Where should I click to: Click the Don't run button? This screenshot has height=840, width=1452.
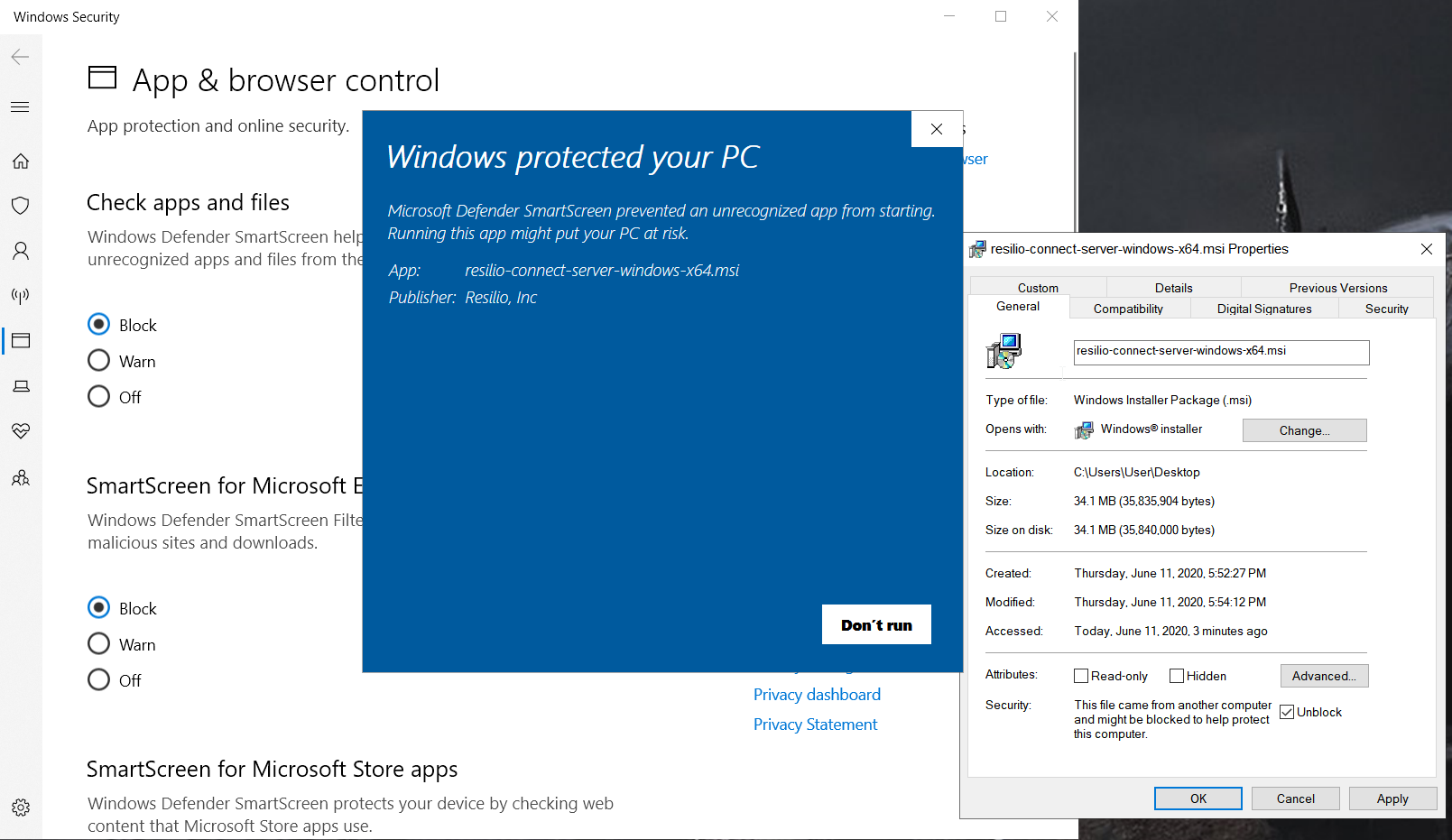[x=875, y=624]
